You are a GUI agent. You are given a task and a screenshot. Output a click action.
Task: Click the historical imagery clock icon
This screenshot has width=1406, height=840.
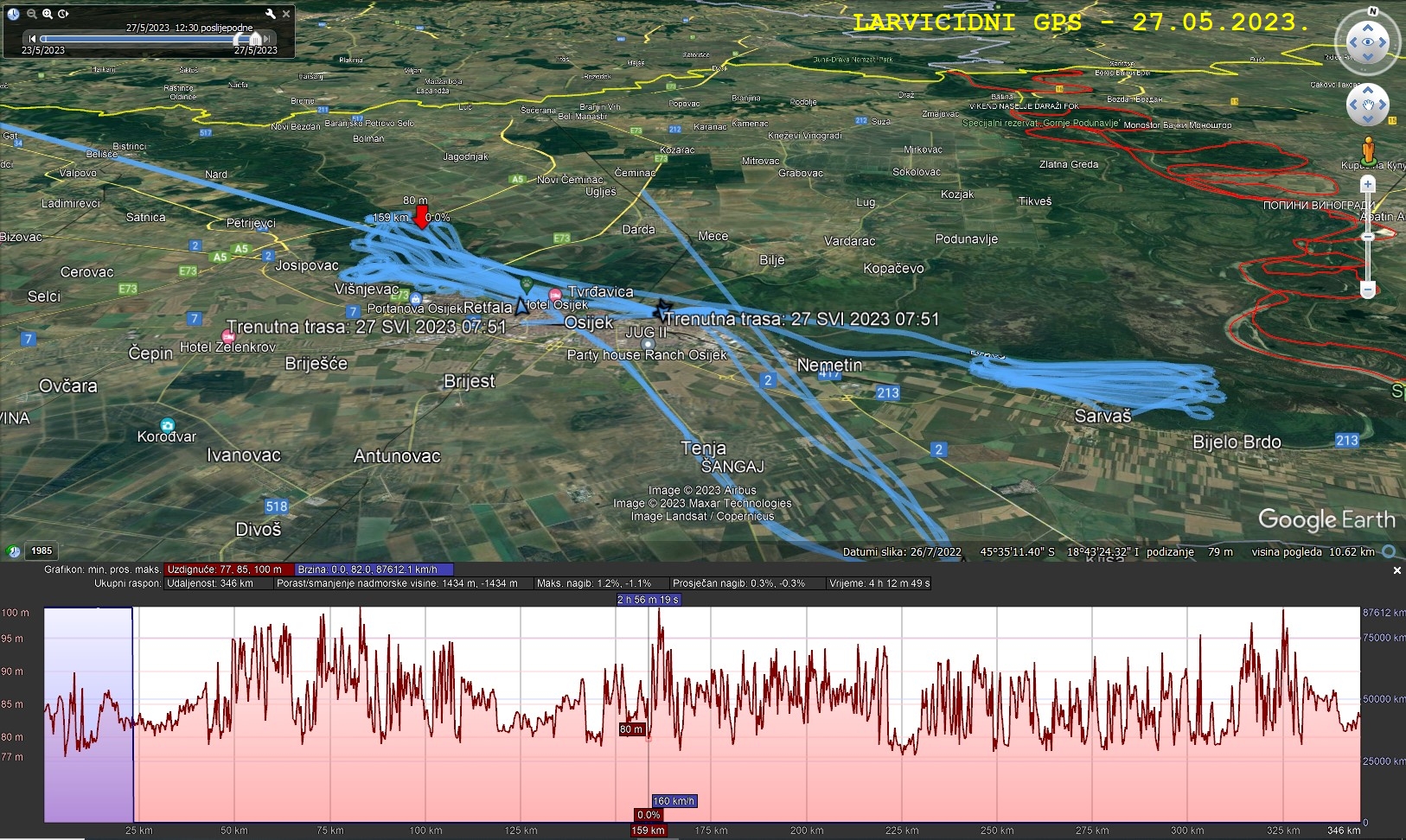click(x=13, y=14)
